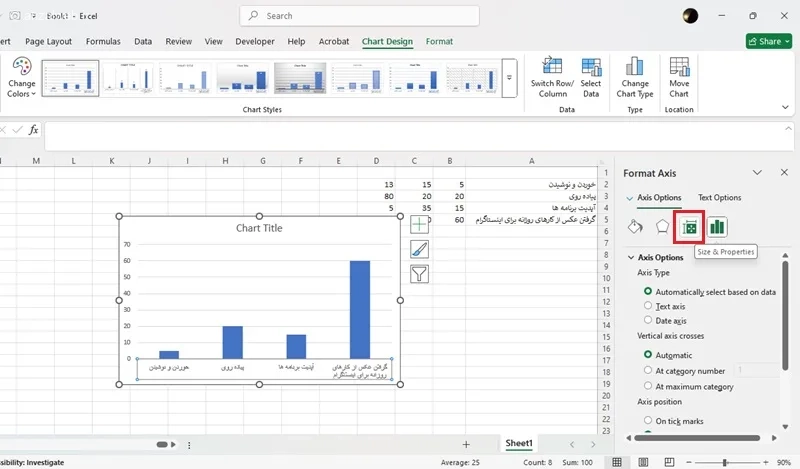Screen dimensions: 800x469
Task: Open the Axis Options bar chart icon
Action: click(717, 227)
